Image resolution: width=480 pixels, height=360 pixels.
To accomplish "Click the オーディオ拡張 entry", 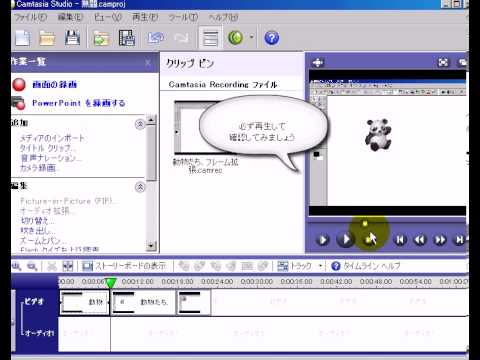I will click(48, 211).
